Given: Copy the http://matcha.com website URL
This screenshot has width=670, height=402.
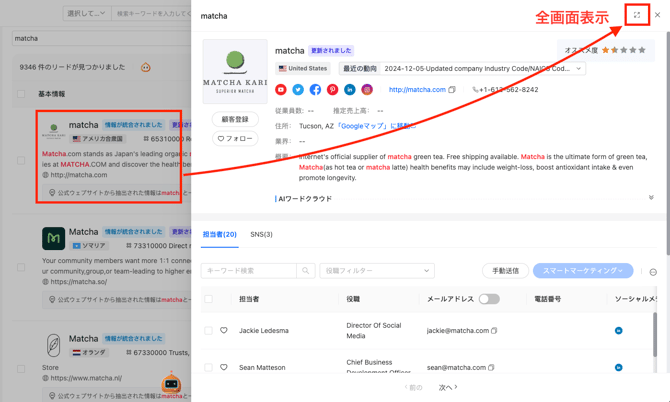Looking at the screenshot, I should click(x=452, y=90).
